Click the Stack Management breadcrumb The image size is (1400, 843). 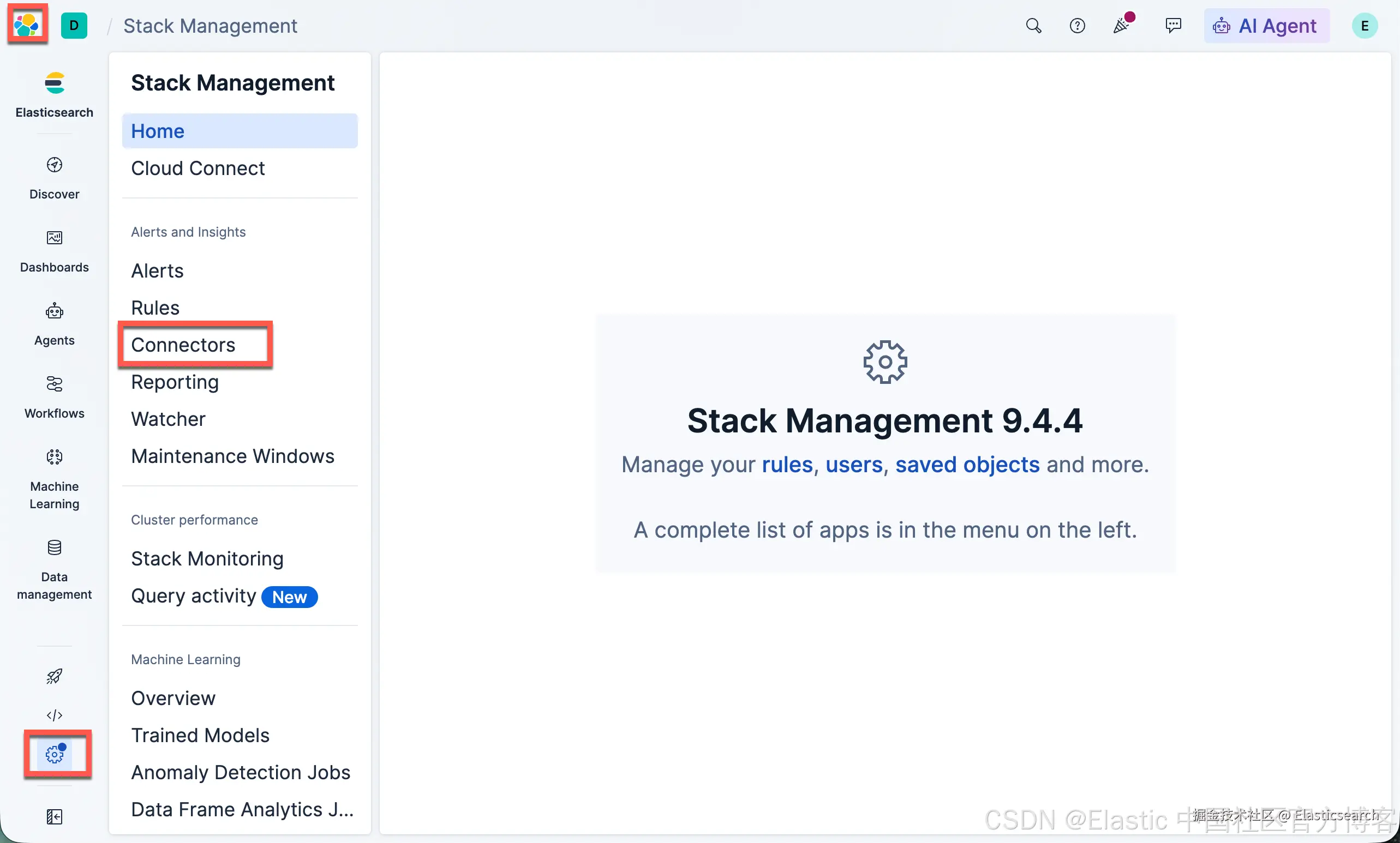(210, 26)
